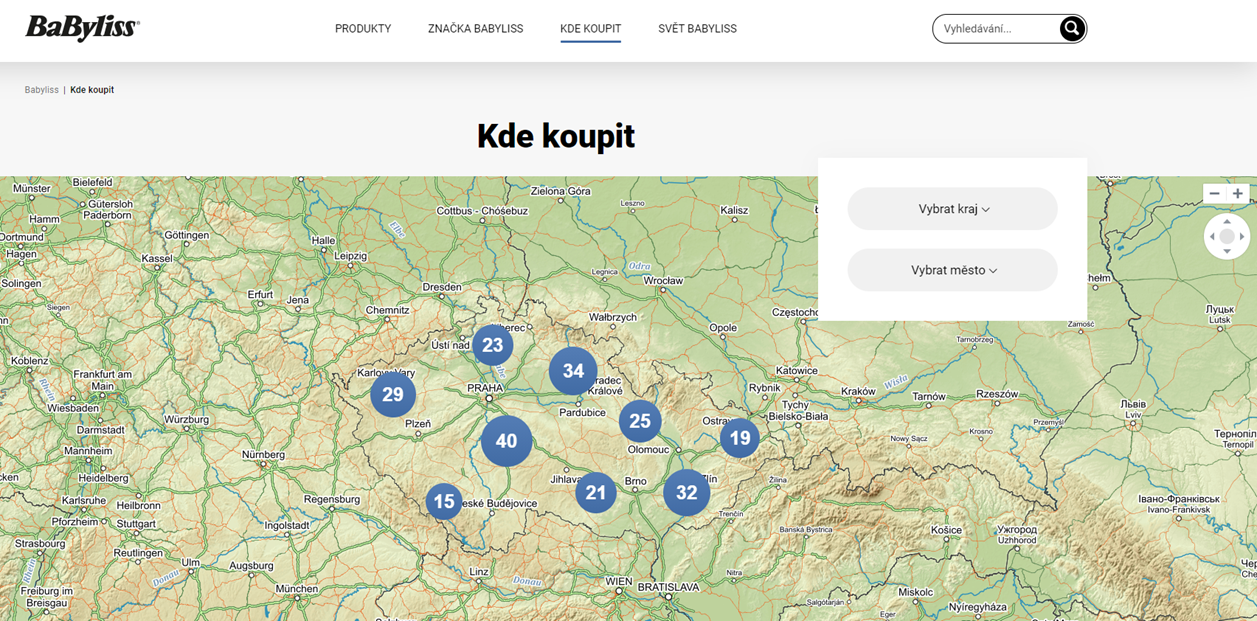This screenshot has width=1257, height=621.
Task: Pan the map right with arrow
Action: (1242, 237)
